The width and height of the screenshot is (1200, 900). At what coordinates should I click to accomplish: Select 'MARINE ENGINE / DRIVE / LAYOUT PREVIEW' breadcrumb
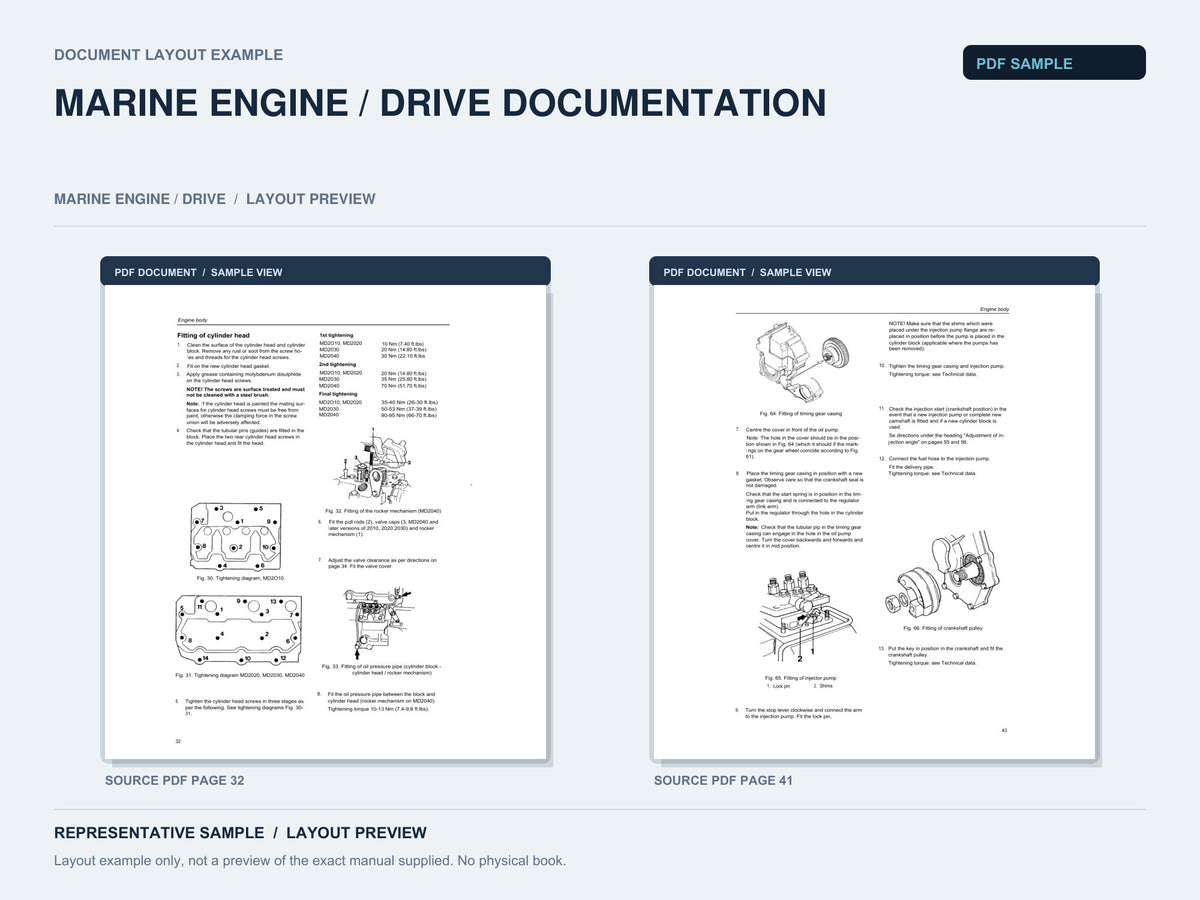tap(215, 199)
